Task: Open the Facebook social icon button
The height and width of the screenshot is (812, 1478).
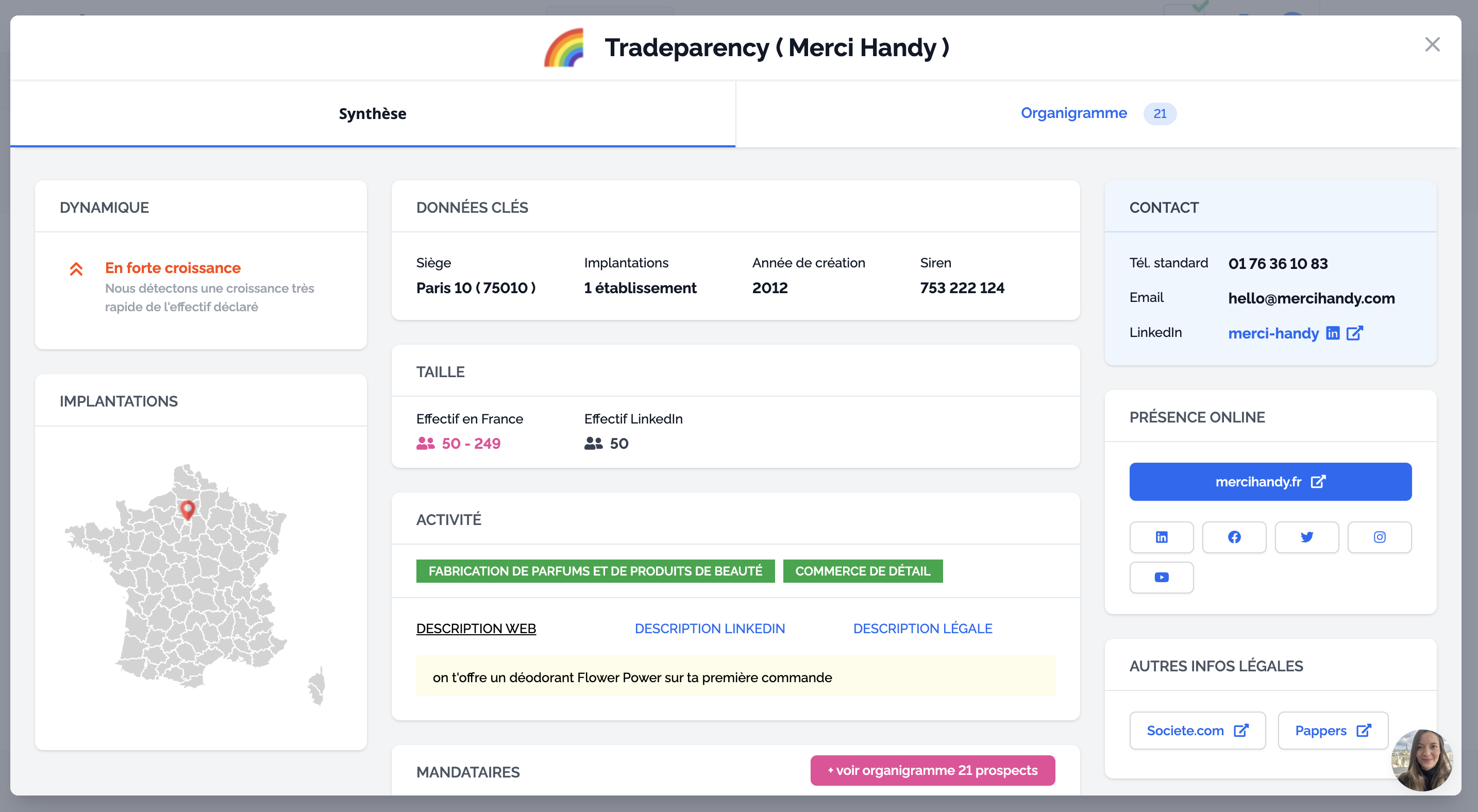Action: pos(1234,537)
